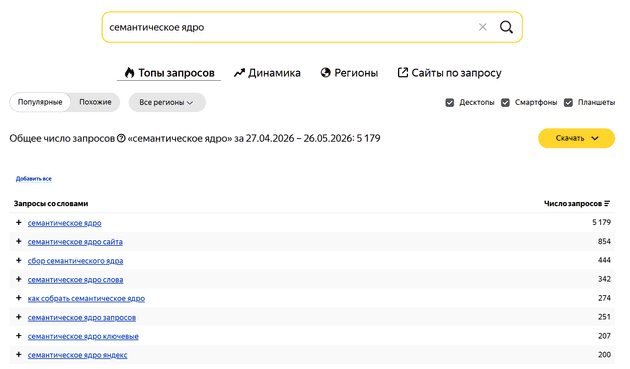Screen dimensions: 630x369
Task: Select the Популярные toggle option
Action: tap(40, 102)
